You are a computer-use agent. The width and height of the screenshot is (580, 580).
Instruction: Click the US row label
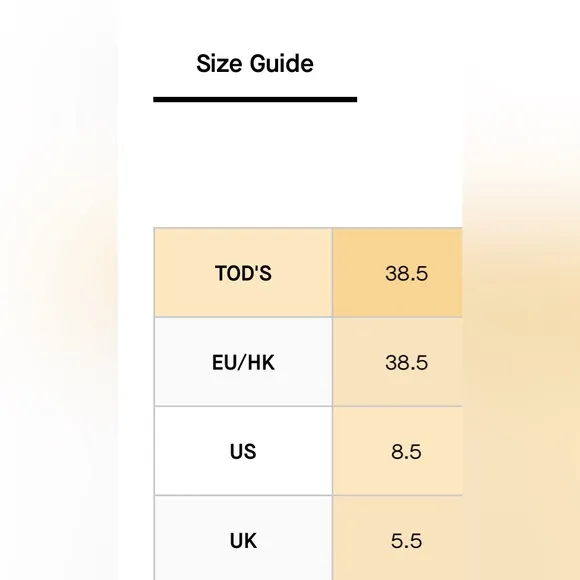(x=243, y=451)
